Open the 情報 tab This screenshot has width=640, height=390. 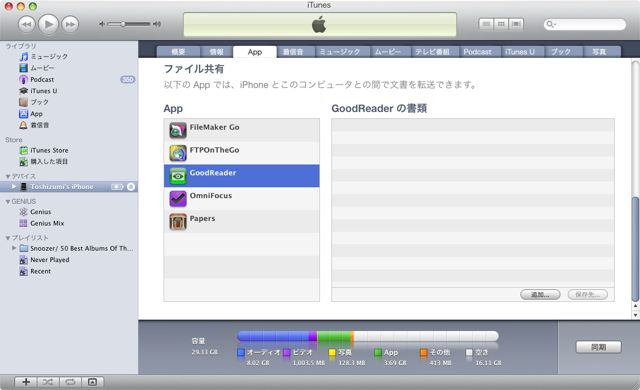coord(217,52)
